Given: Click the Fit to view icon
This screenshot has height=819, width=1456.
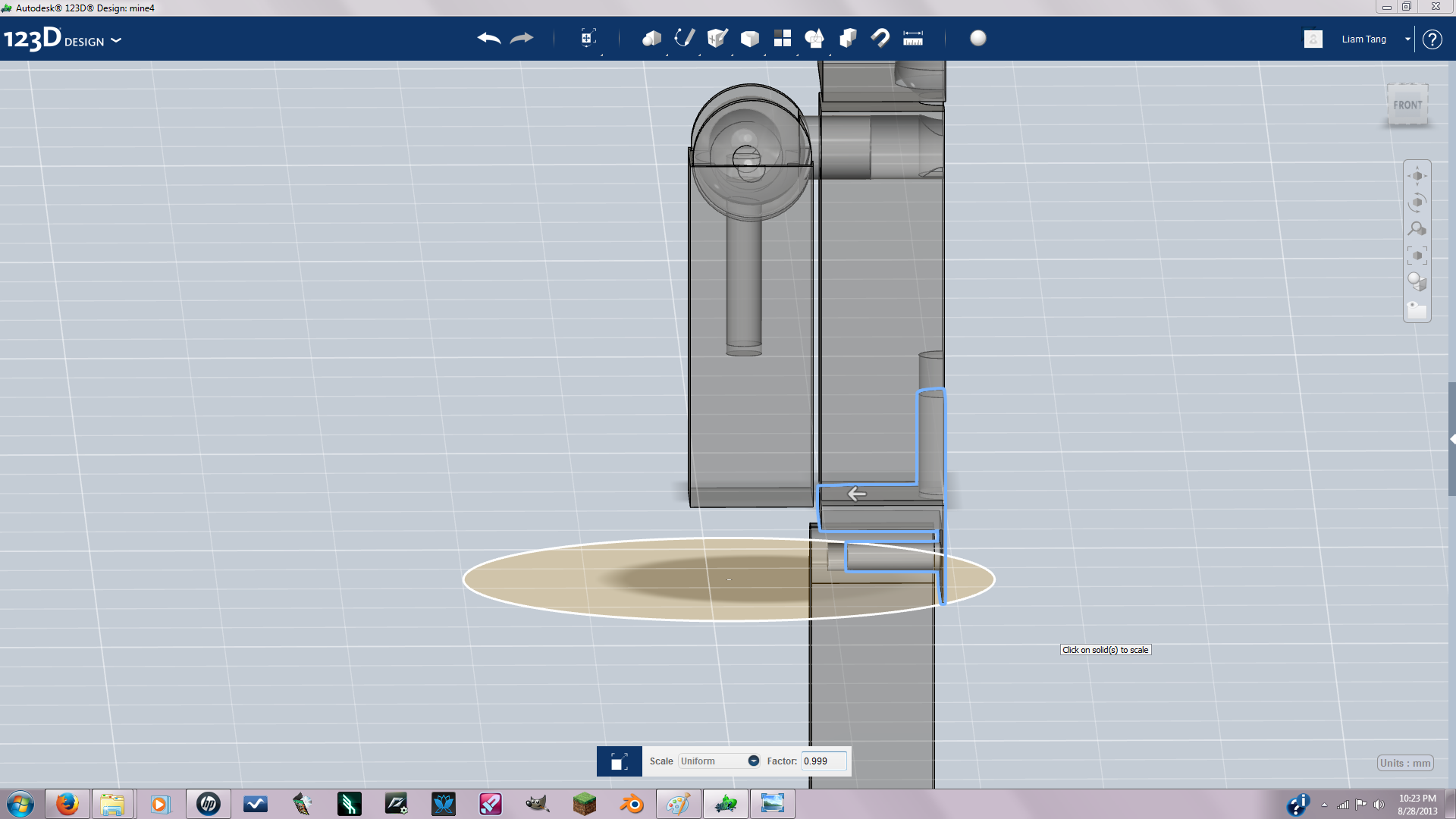Looking at the screenshot, I should pyautogui.click(x=1417, y=256).
